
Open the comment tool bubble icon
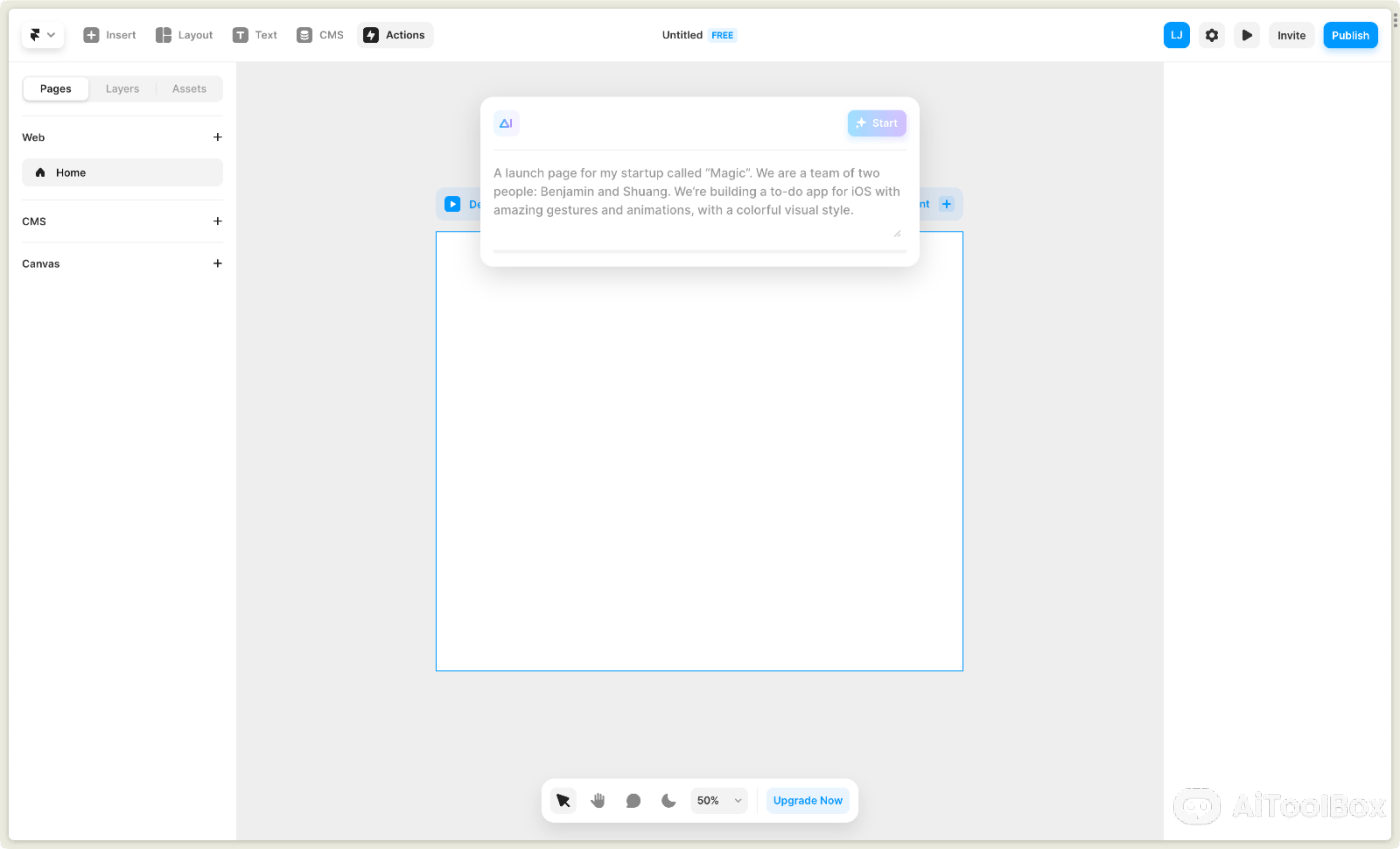[634, 800]
